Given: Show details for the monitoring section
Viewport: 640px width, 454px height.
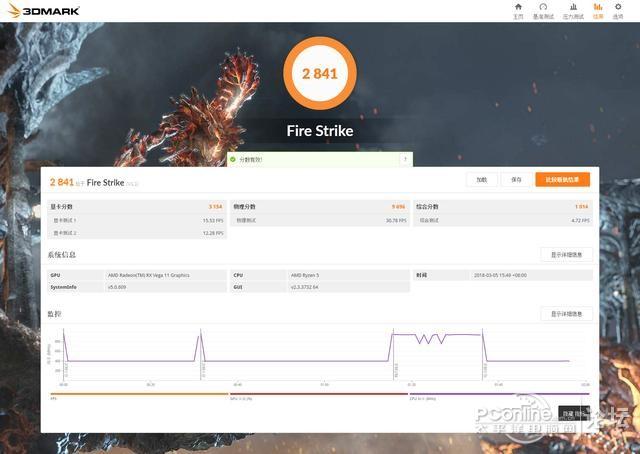Looking at the screenshot, I should point(567,314).
